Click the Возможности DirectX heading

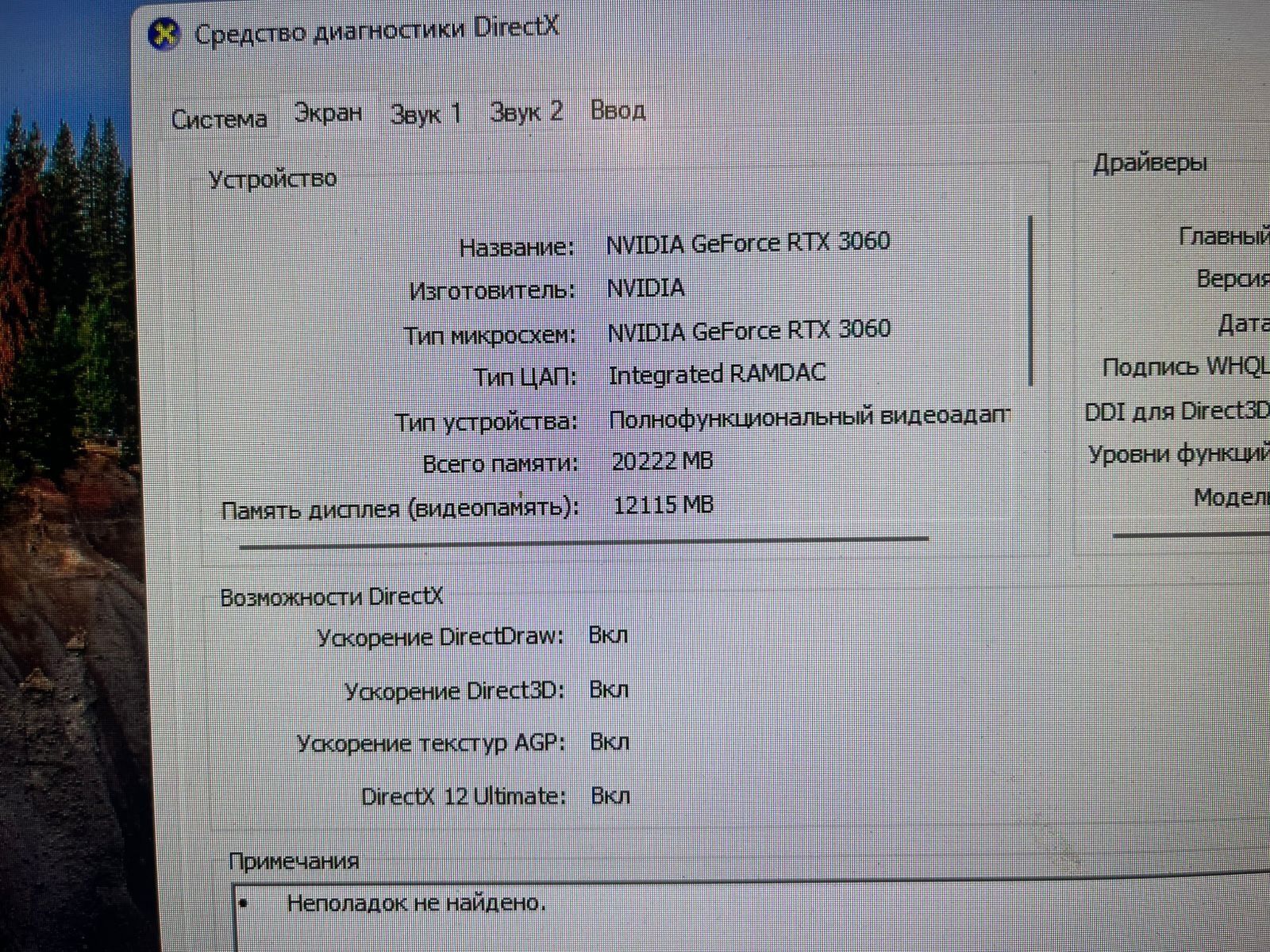coord(331,597)
